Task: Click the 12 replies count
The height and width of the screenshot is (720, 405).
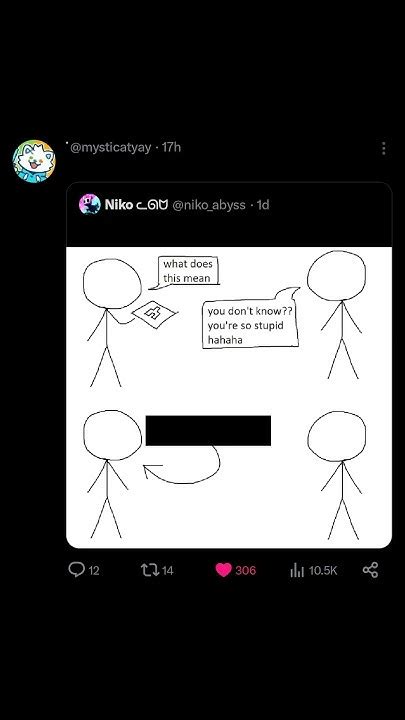Action: pos(94,571)
